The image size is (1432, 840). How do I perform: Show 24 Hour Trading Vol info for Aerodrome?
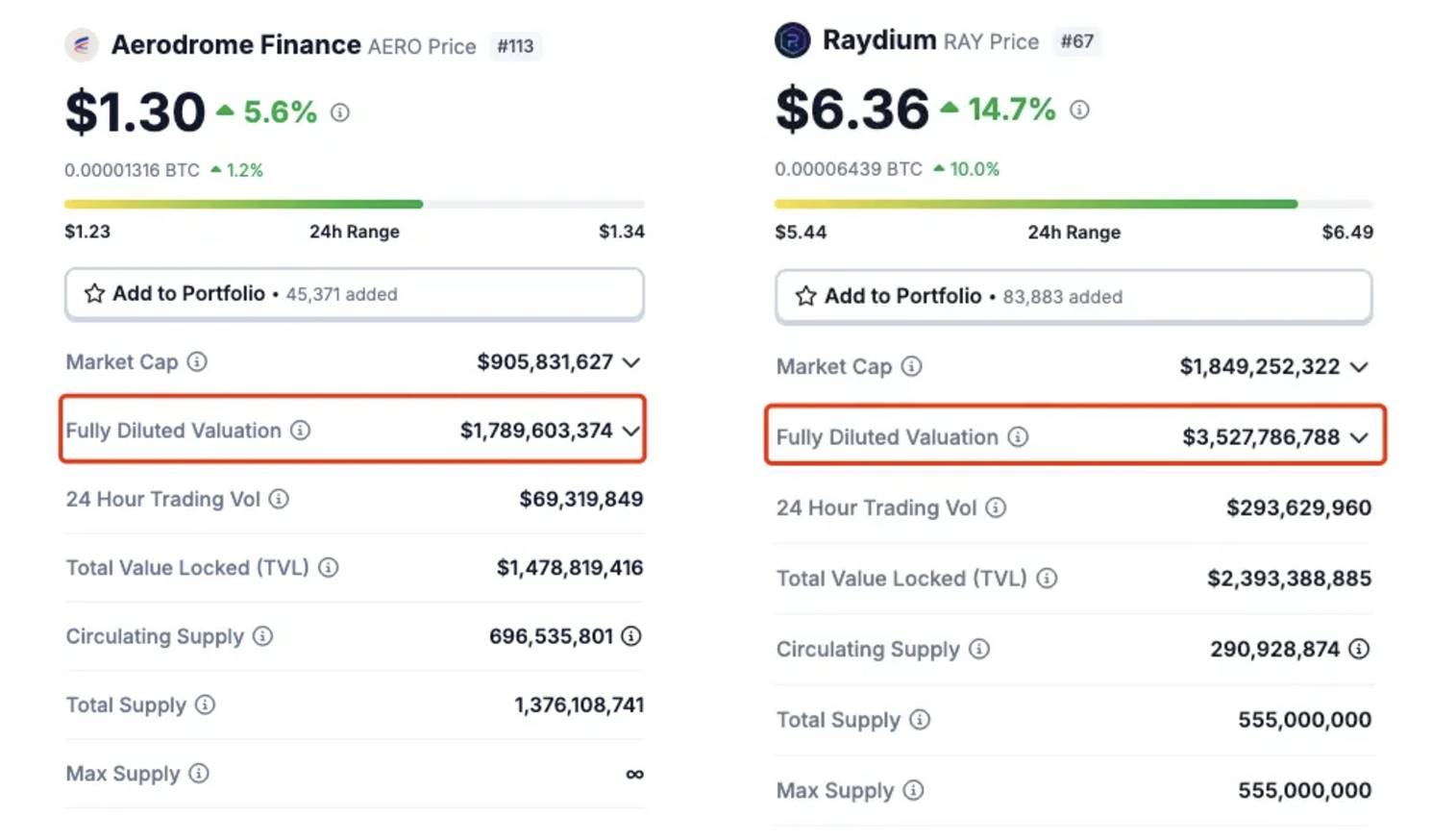pos(279,499)
